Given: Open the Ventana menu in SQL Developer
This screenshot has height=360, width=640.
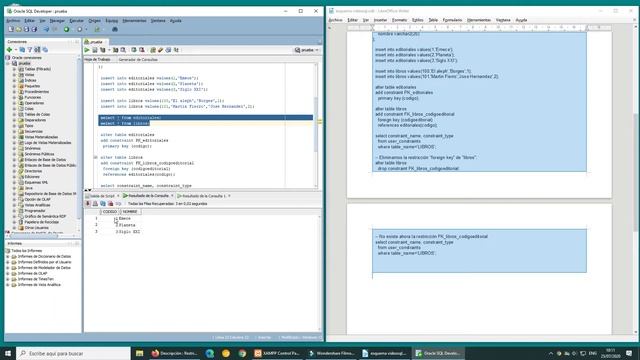Looking at the screenshot, I should click(158, 20).
